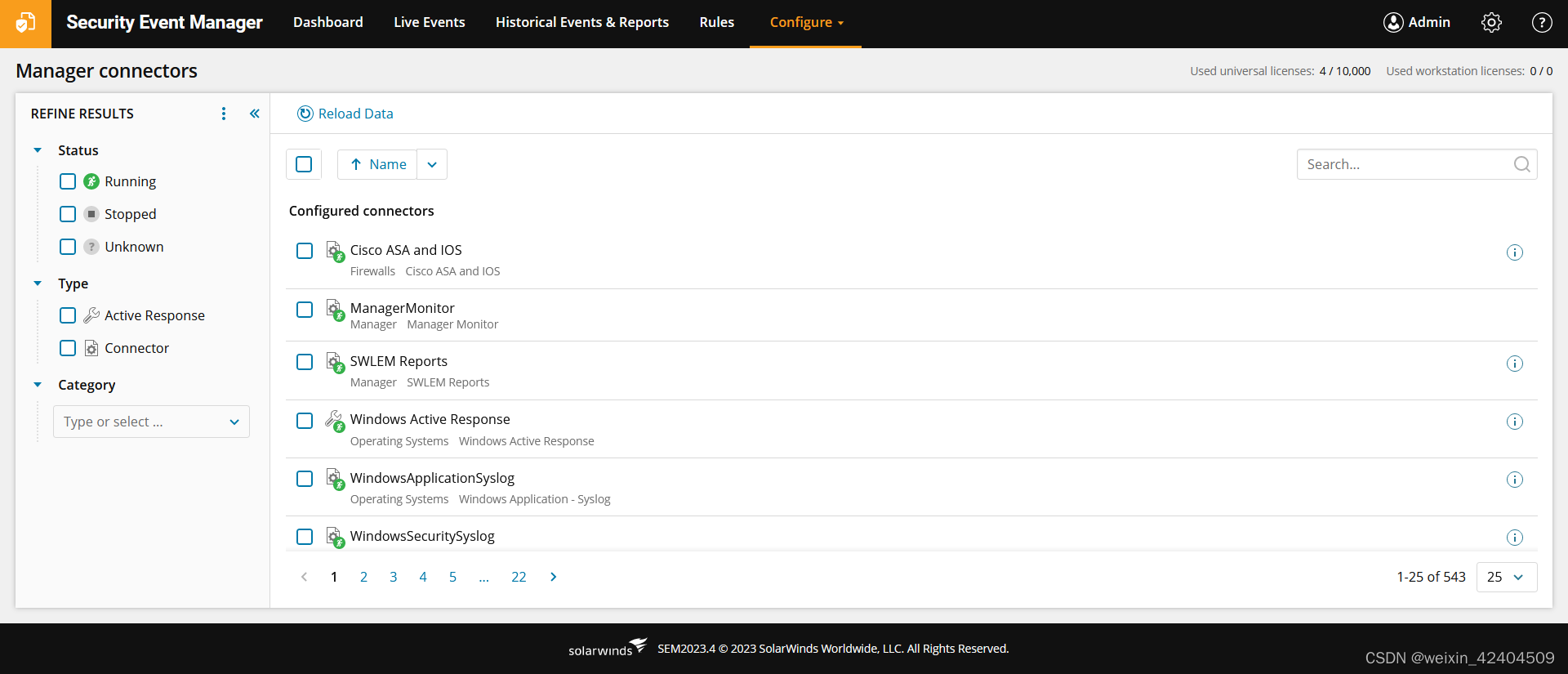1568x674 pixels.
Task: Select the SWLEM Reports row checkbox
Action: (x=305, y=362)
